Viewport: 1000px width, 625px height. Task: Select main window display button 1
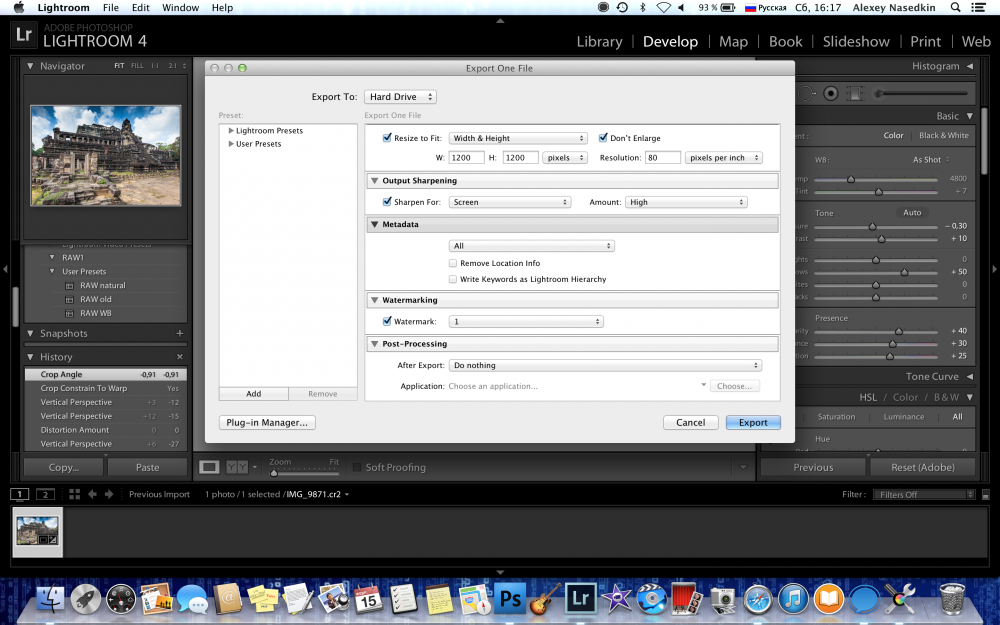(20, 494)
